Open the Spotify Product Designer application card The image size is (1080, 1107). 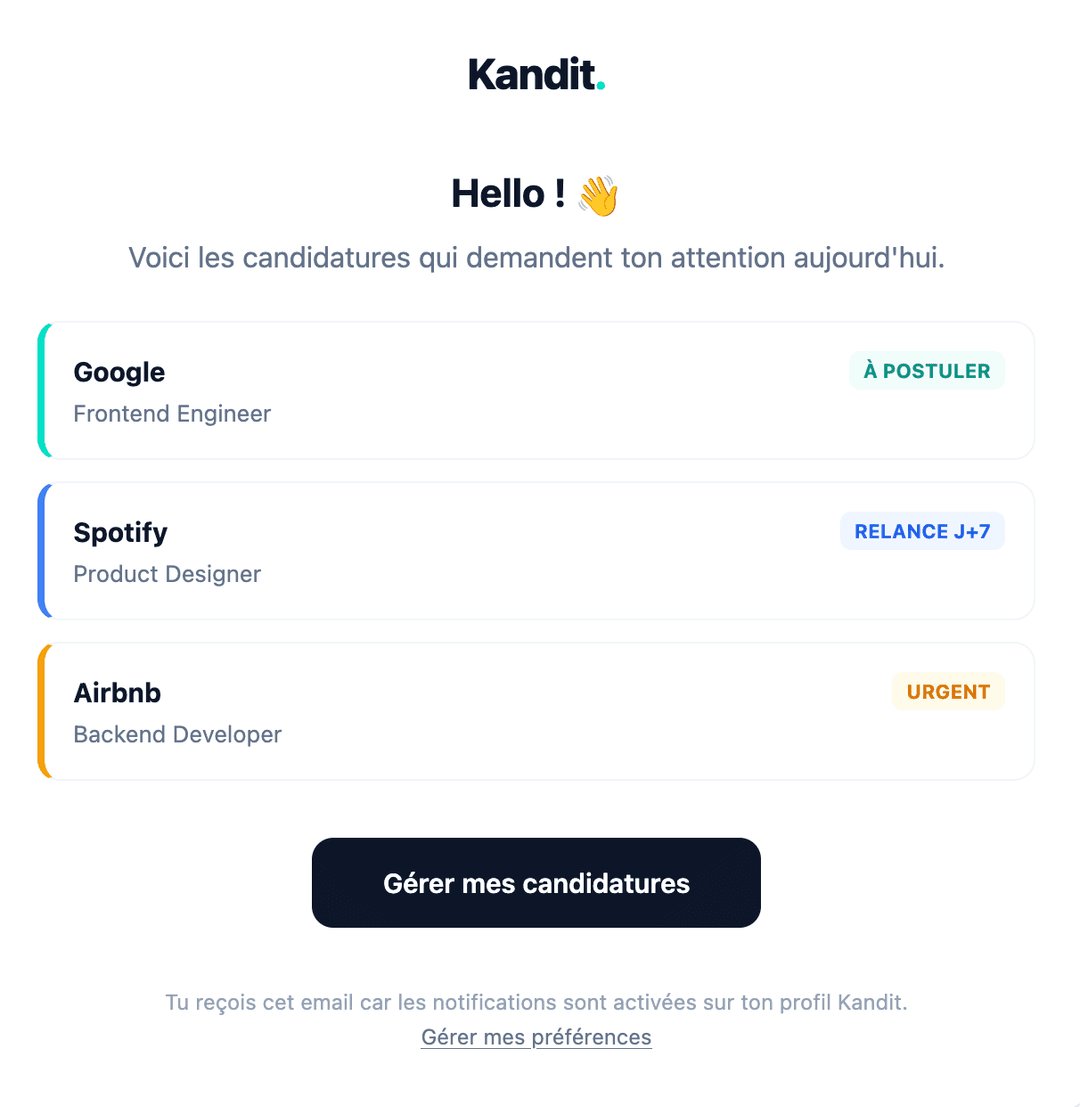tap(536, 550)
